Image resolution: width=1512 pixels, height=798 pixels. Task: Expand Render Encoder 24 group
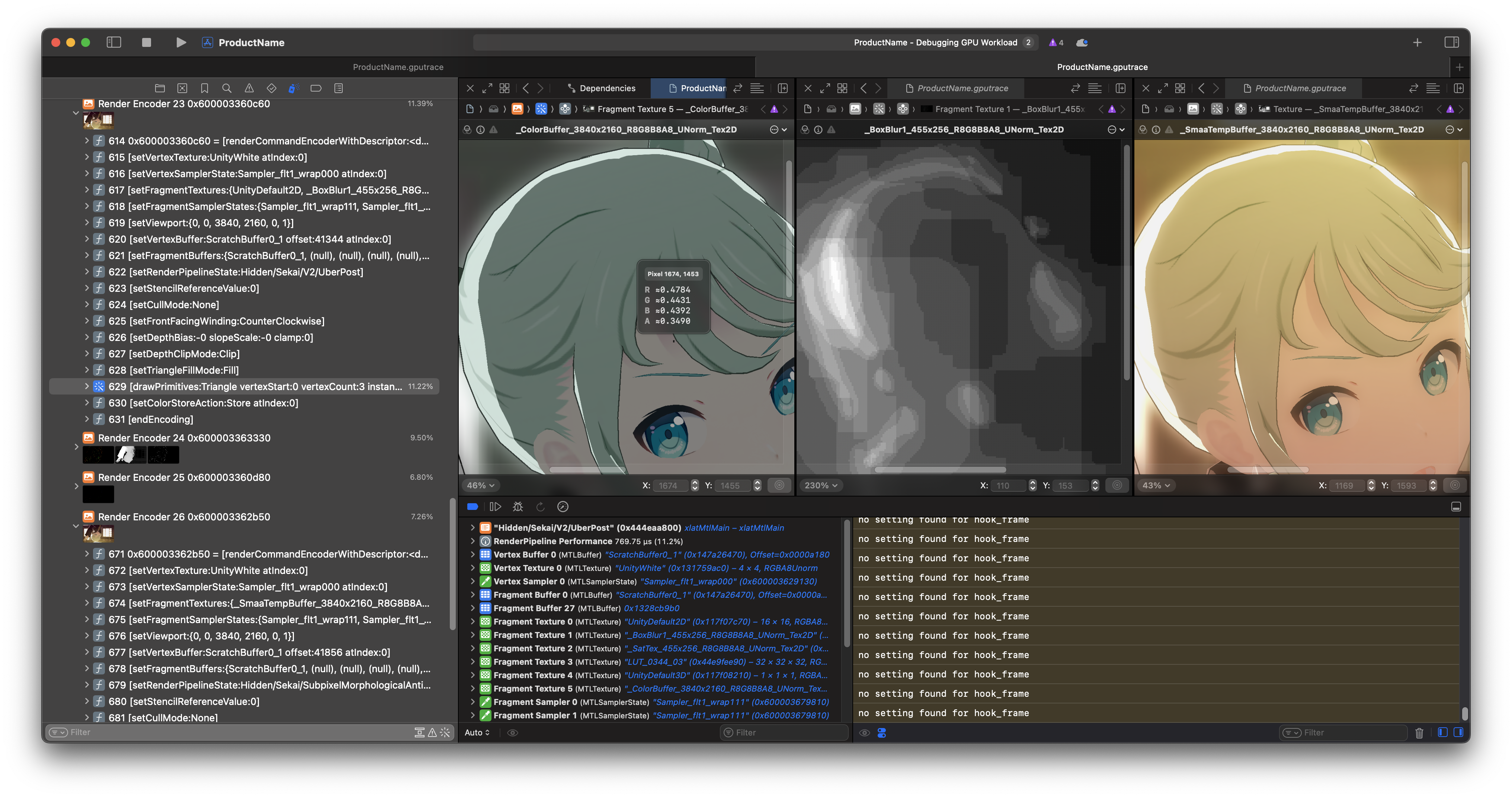coord(76,447)
